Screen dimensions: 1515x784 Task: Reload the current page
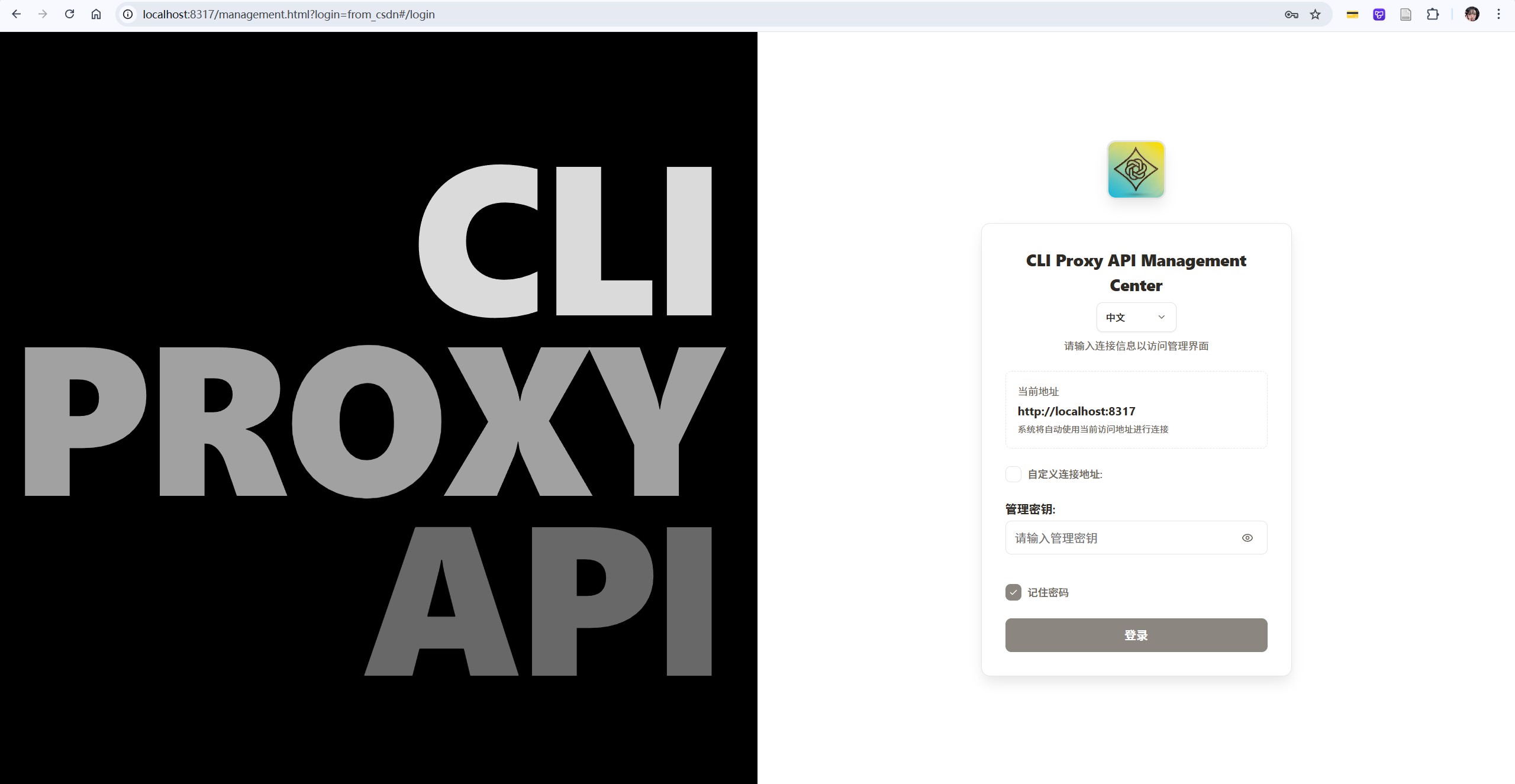(69, 14)
